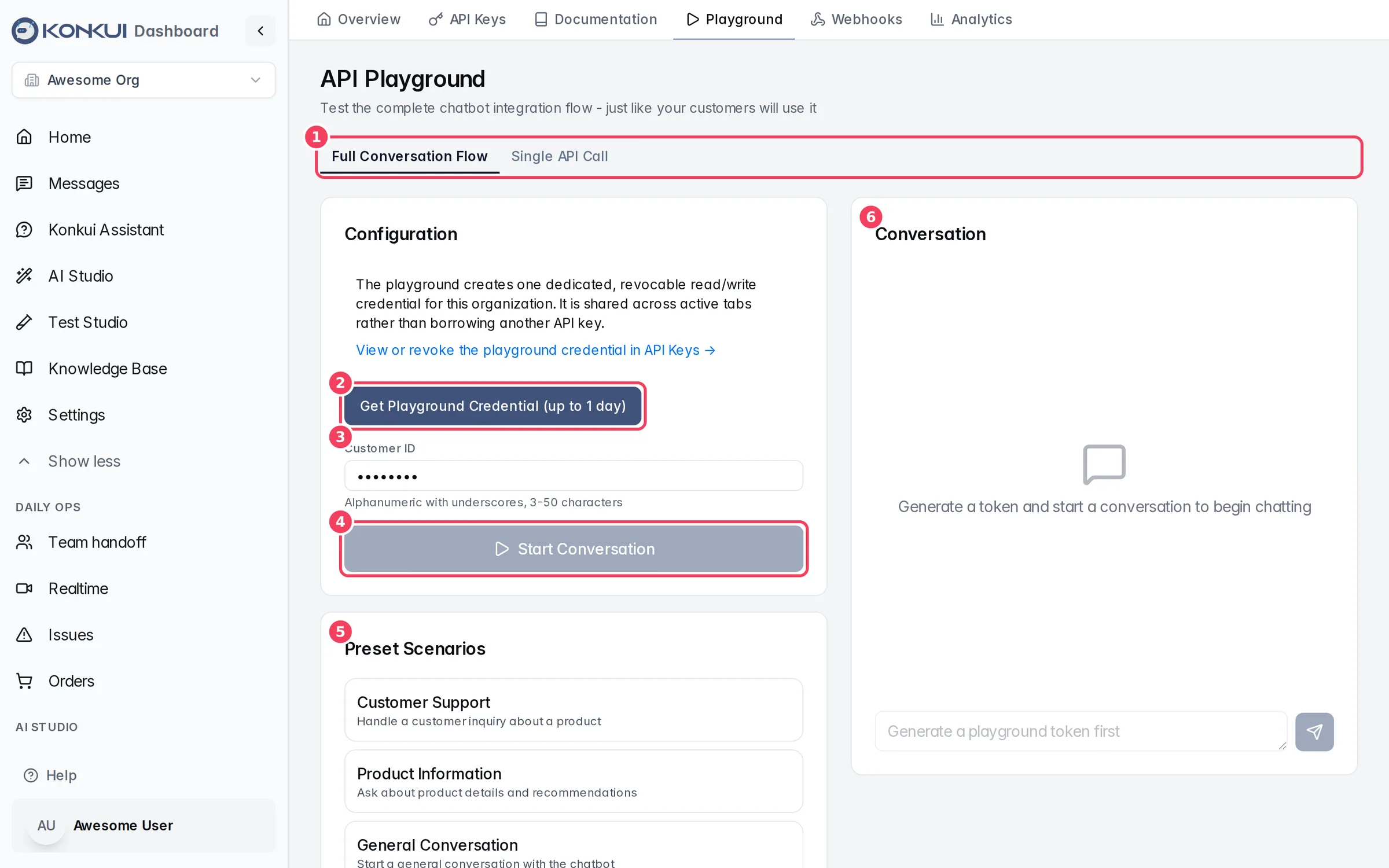Go to the Orders sidebar label
Image resolution: width=1389 pixels, height=868 pixels.
71,681
